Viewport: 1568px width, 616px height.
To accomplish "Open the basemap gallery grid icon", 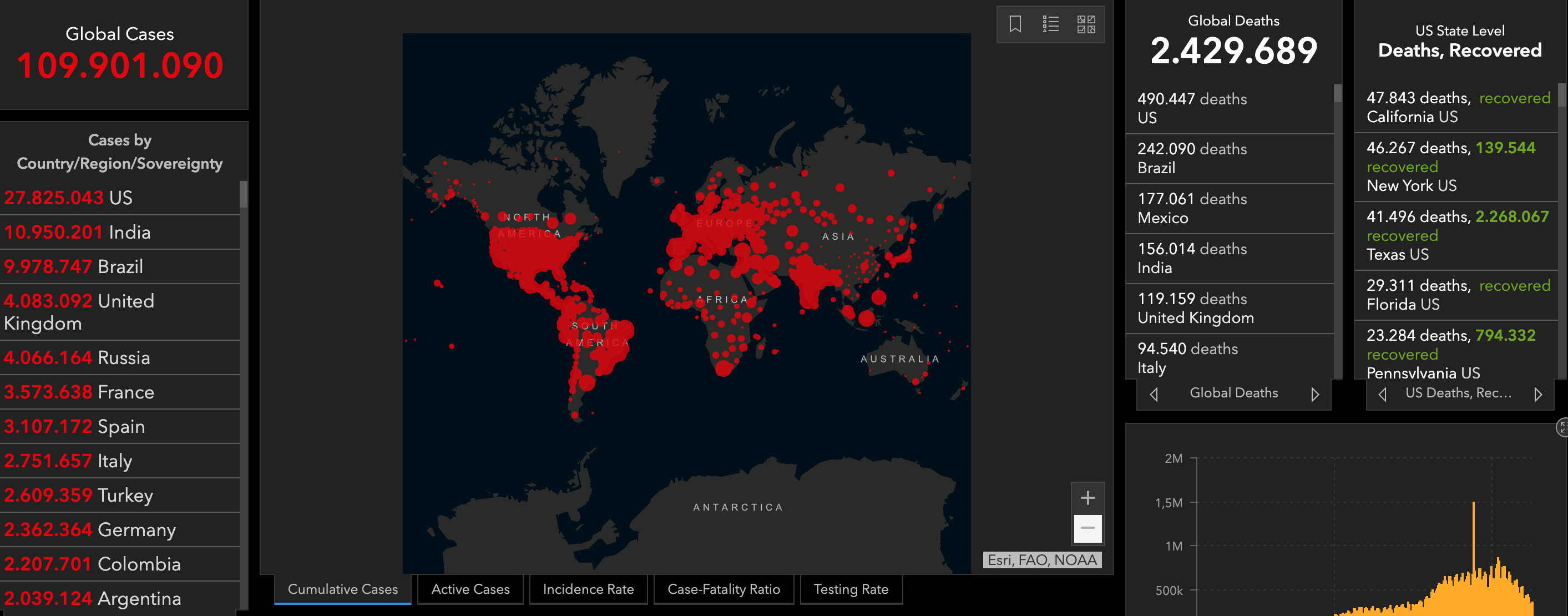I will pos(1086,24).
